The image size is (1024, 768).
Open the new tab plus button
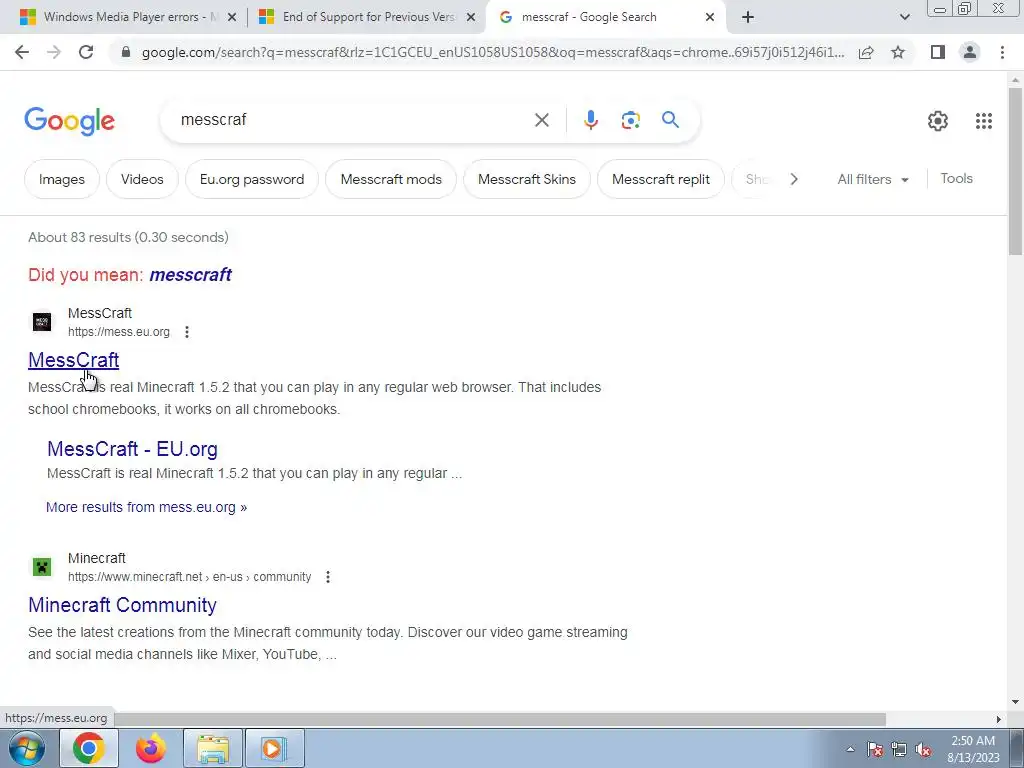[748, 18]
